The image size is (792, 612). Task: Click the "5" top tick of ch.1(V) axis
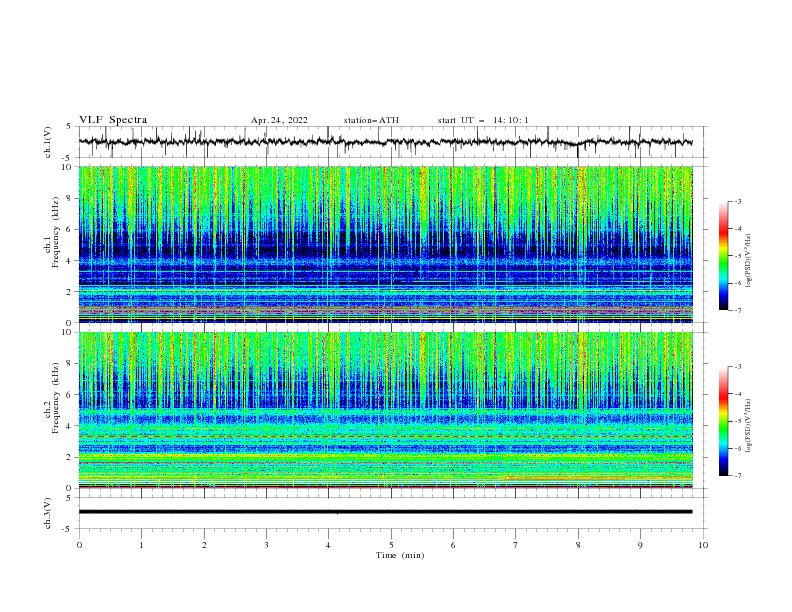70,127
